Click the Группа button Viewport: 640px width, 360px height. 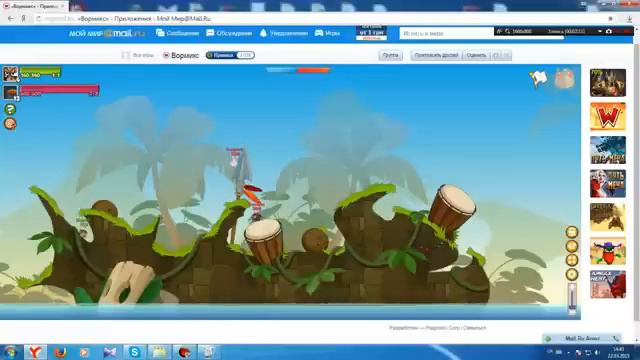(x=391, y=55)
